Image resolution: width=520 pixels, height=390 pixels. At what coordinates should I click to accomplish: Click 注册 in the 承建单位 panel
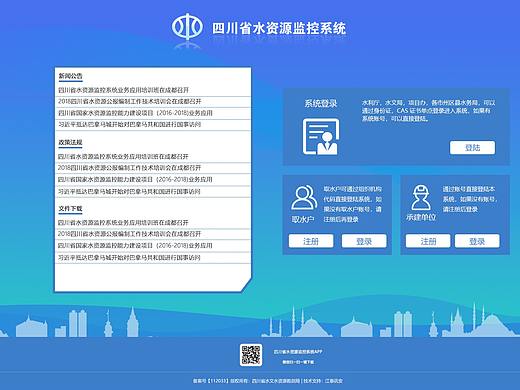[x=428, y=241]
